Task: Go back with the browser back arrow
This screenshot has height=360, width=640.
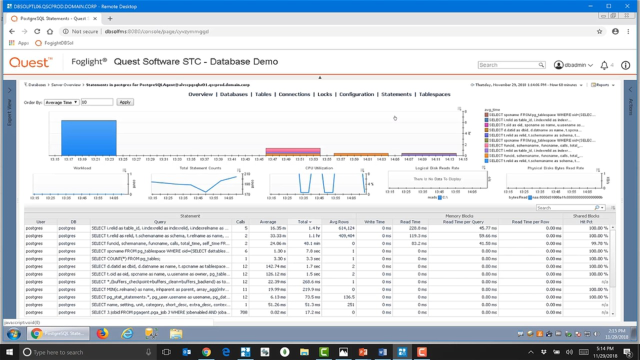Action: click(12, 31)
